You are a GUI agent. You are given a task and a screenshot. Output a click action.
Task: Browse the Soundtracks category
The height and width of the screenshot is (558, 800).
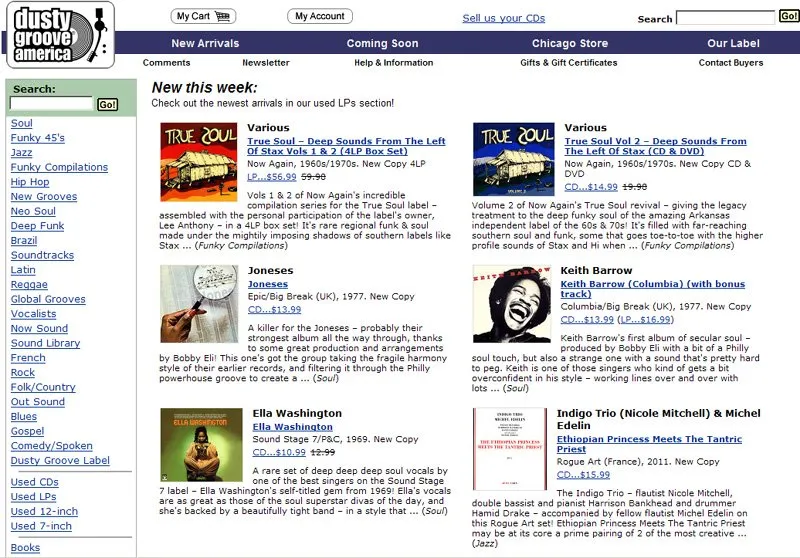point(42,256)
